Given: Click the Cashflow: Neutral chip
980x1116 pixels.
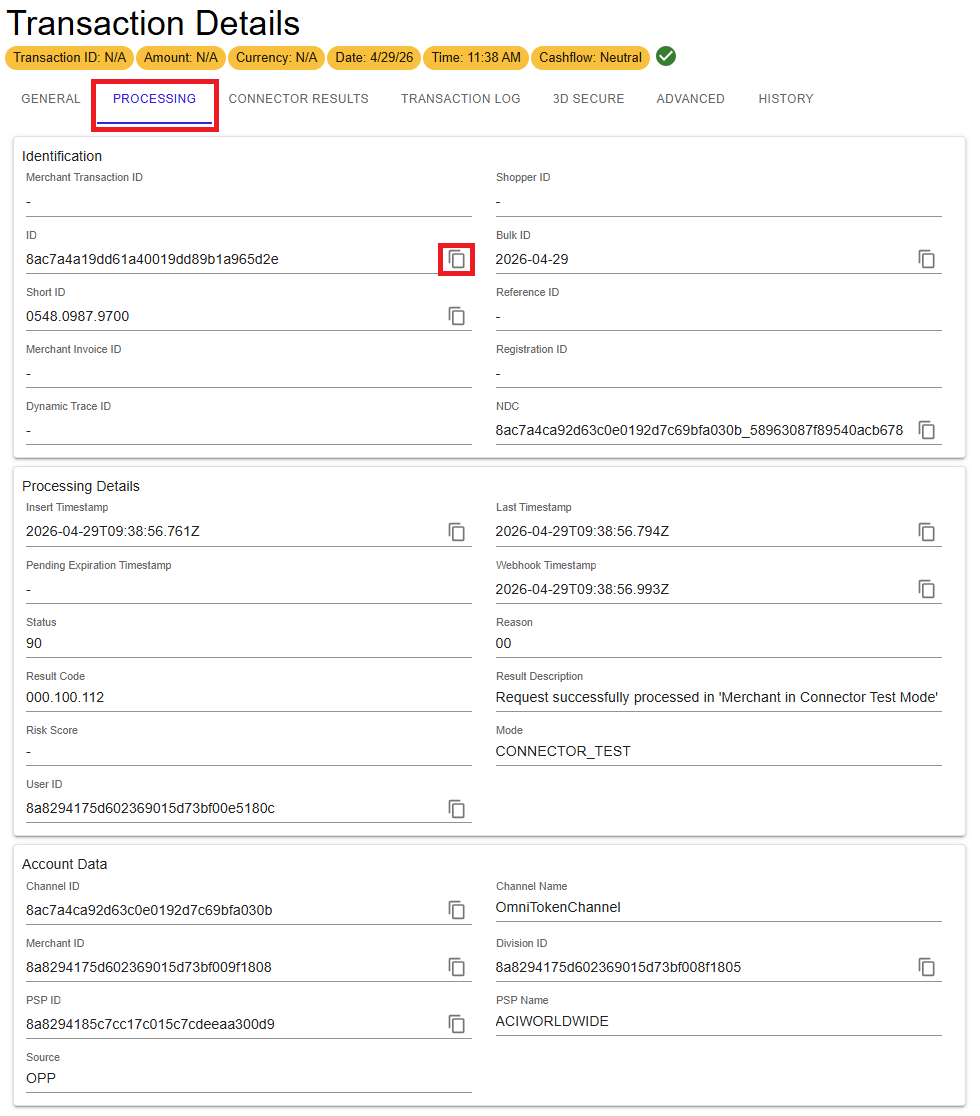Looking at the screenshot, I should tap(590, 58).
